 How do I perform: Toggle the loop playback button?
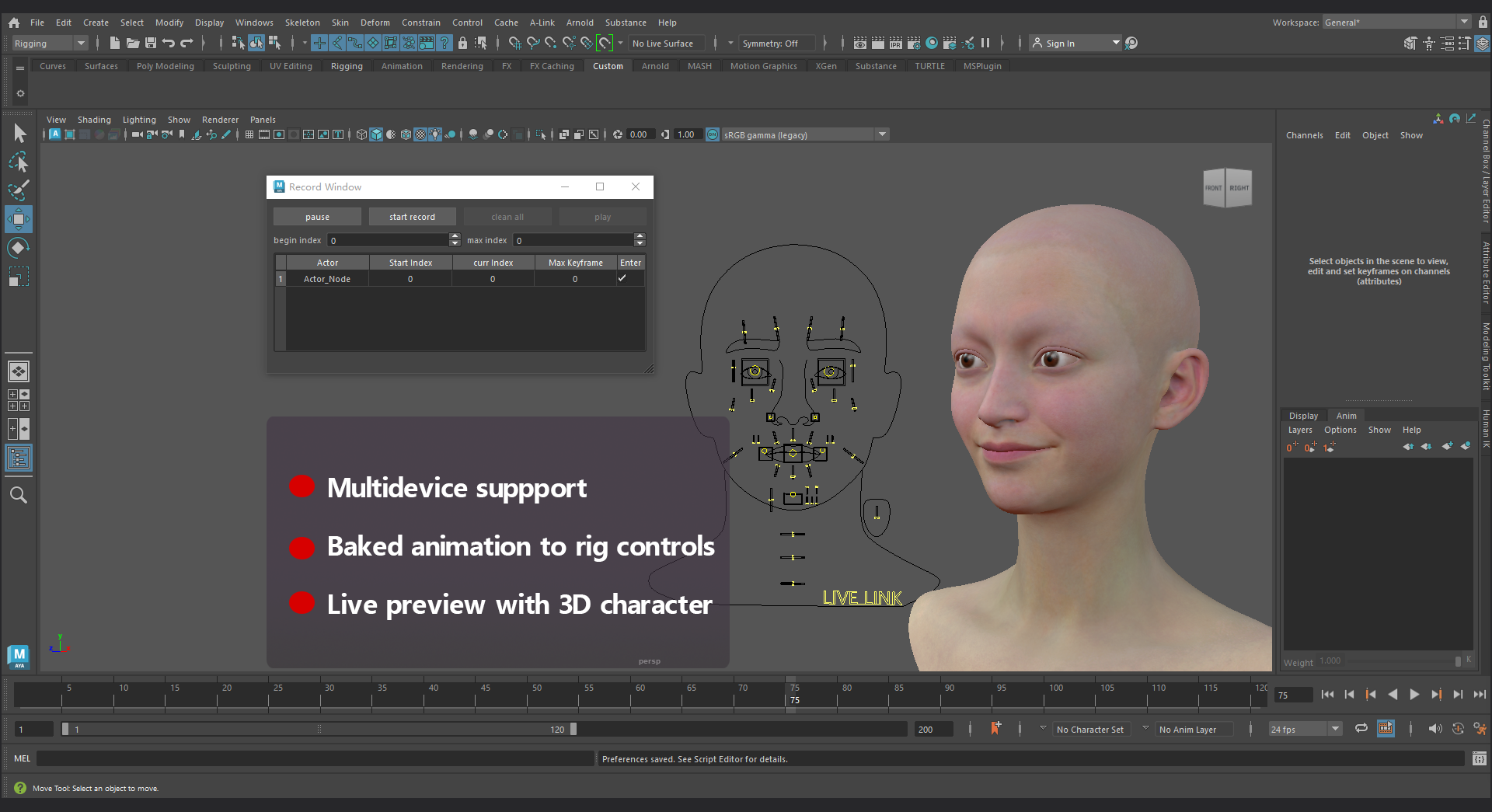click(1361, 729)
